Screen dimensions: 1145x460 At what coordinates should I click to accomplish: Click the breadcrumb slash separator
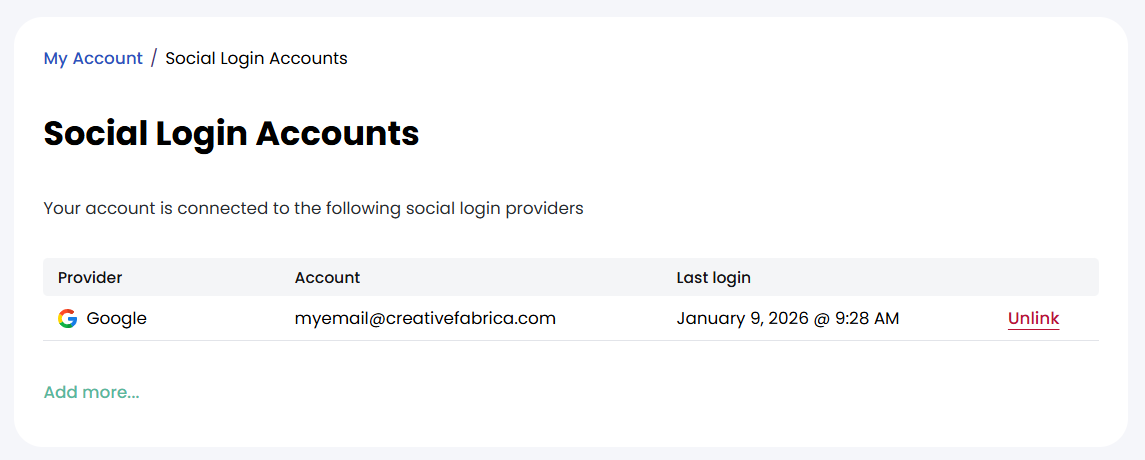coord(154,58)
